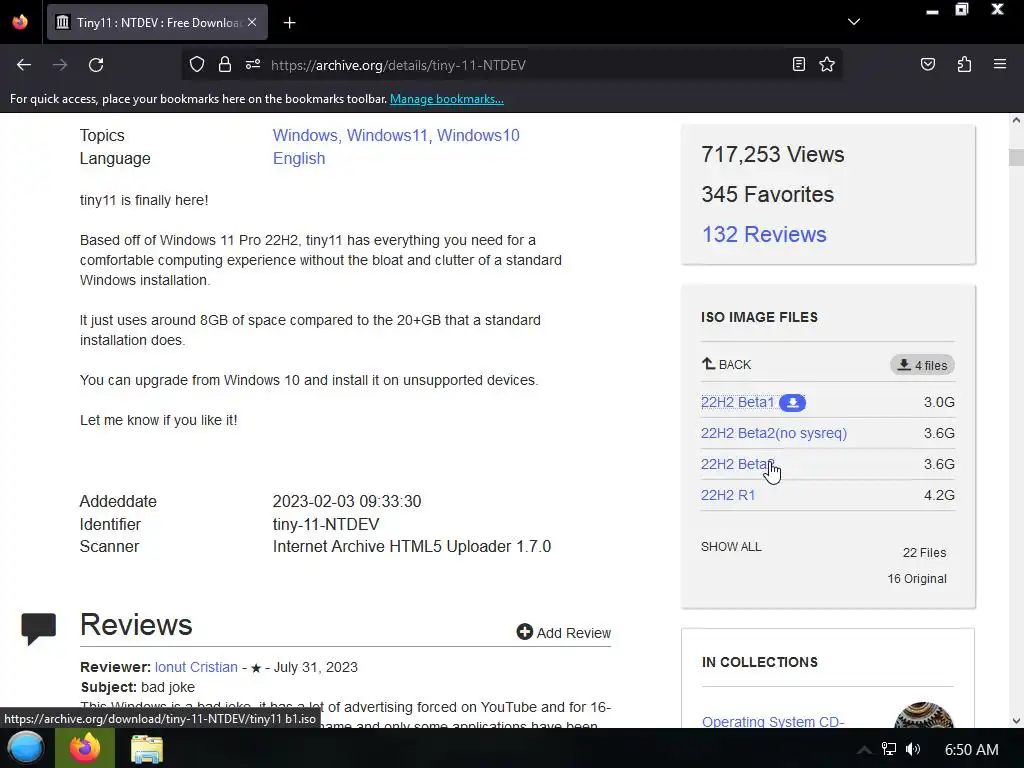This screenshot has width=1024, height=768.
Task: Click the collection thumbnail image
Action: click(x=923, y=716)
